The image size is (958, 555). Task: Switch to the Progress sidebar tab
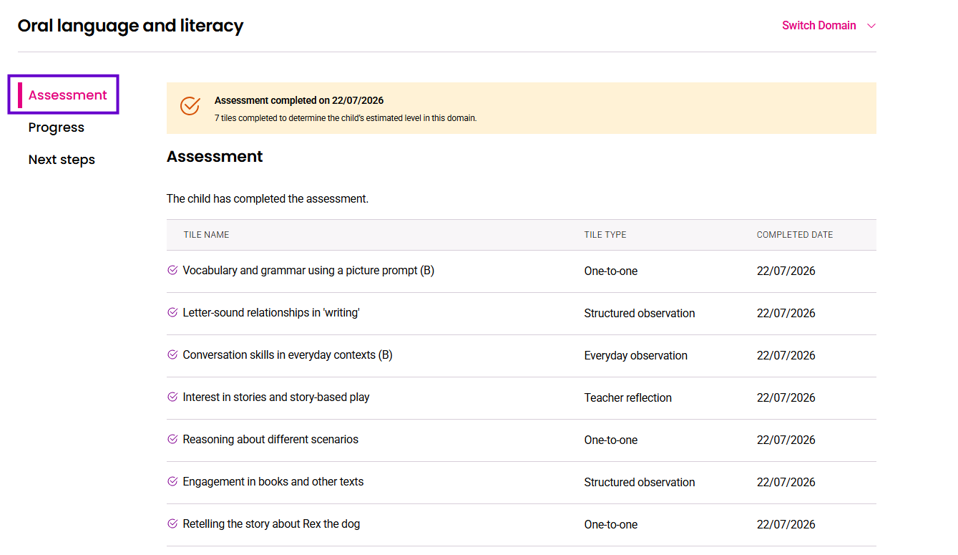[x=56, y=127]
